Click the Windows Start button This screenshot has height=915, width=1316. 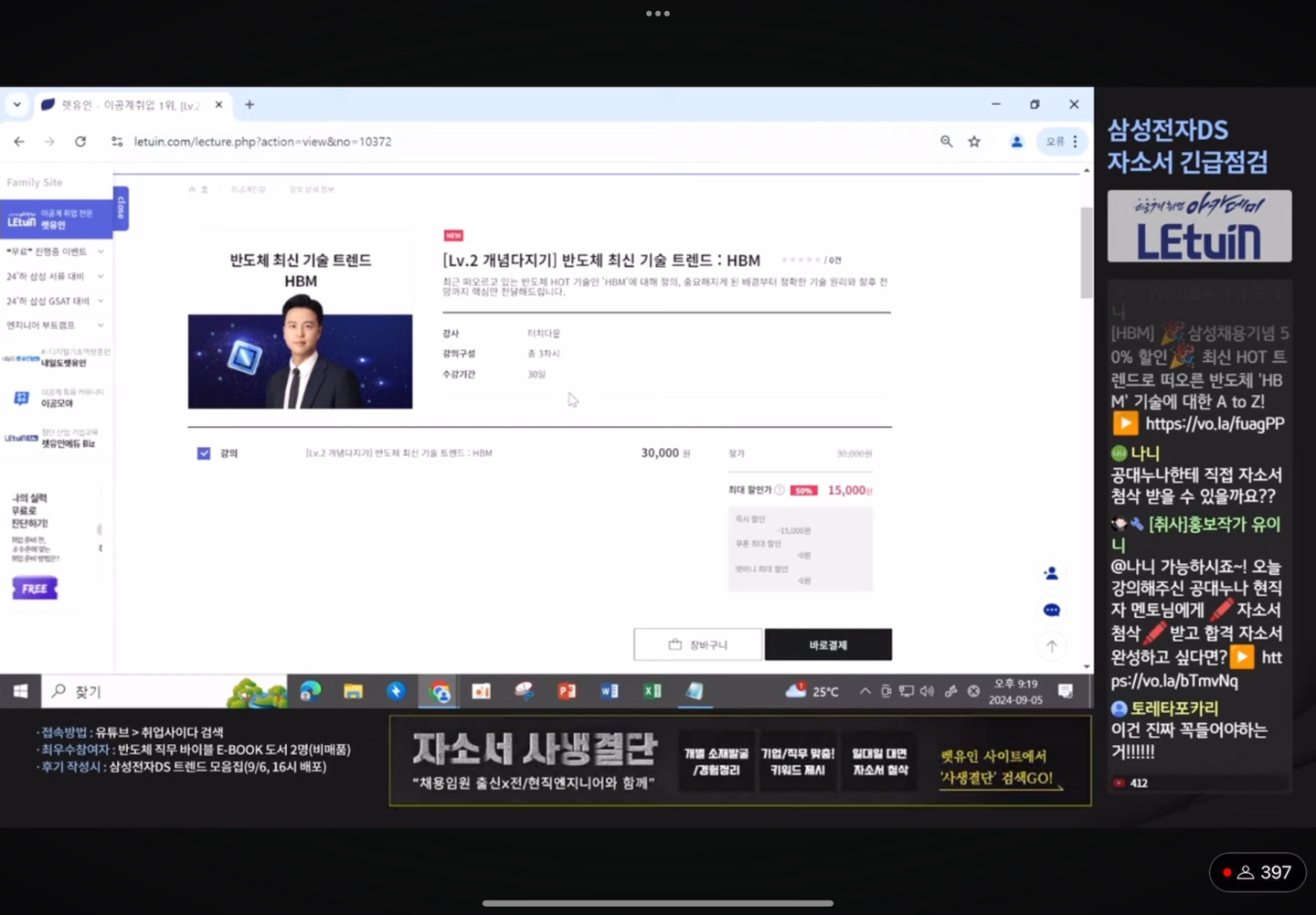coord(20,691)
